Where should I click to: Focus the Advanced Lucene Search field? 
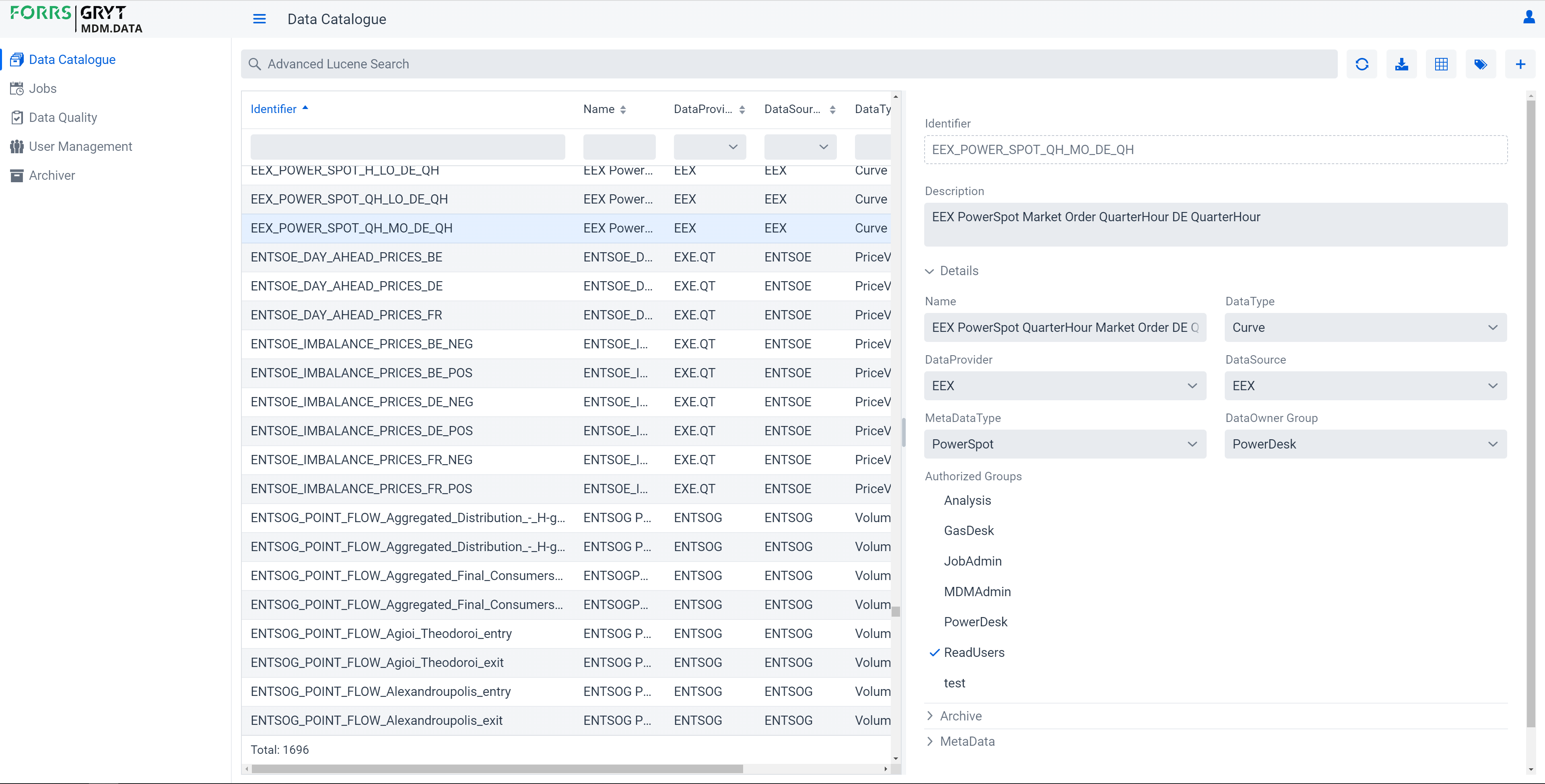click(789, 64)
